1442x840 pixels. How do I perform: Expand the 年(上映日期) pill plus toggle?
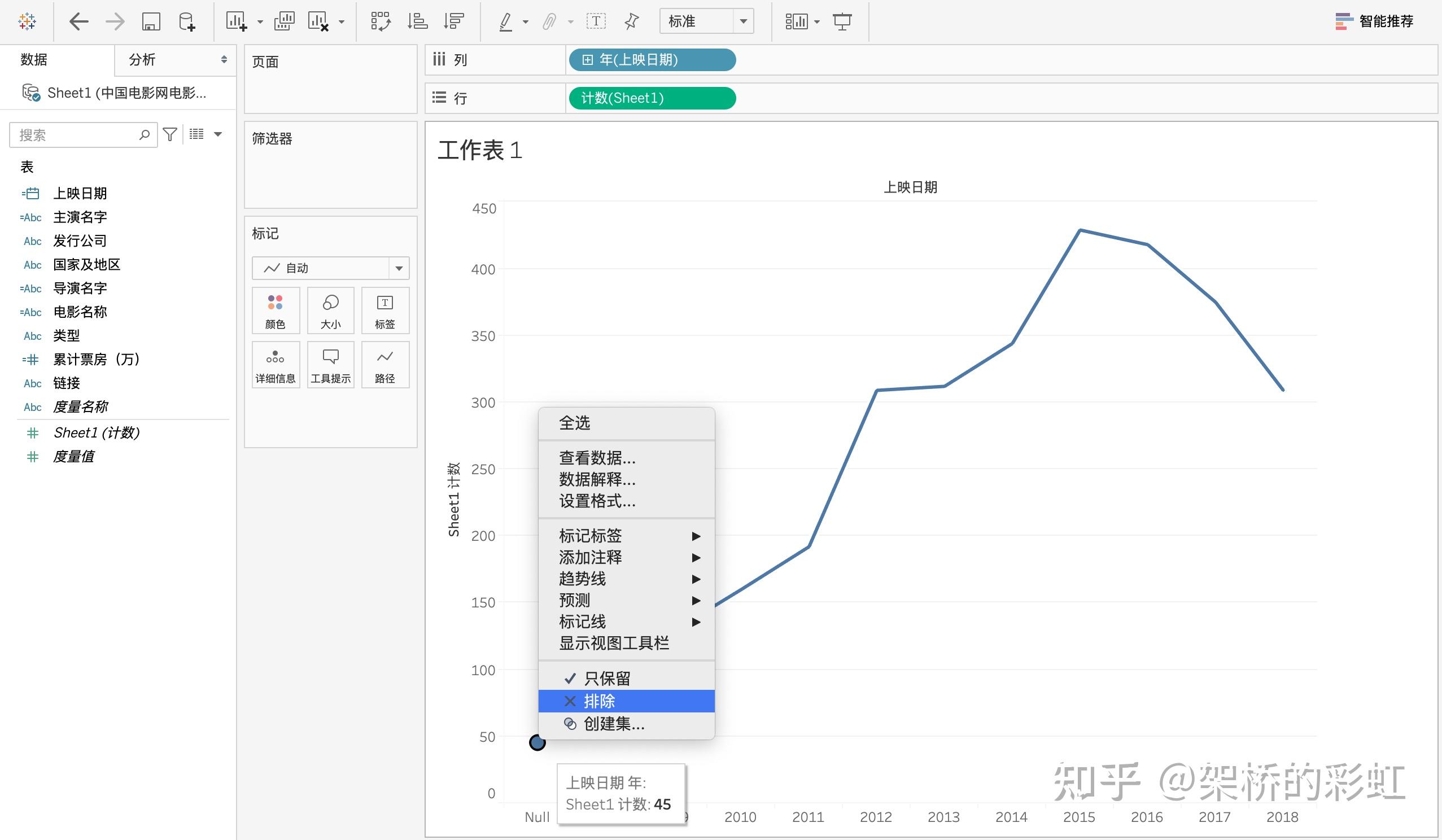pos(587,60)
